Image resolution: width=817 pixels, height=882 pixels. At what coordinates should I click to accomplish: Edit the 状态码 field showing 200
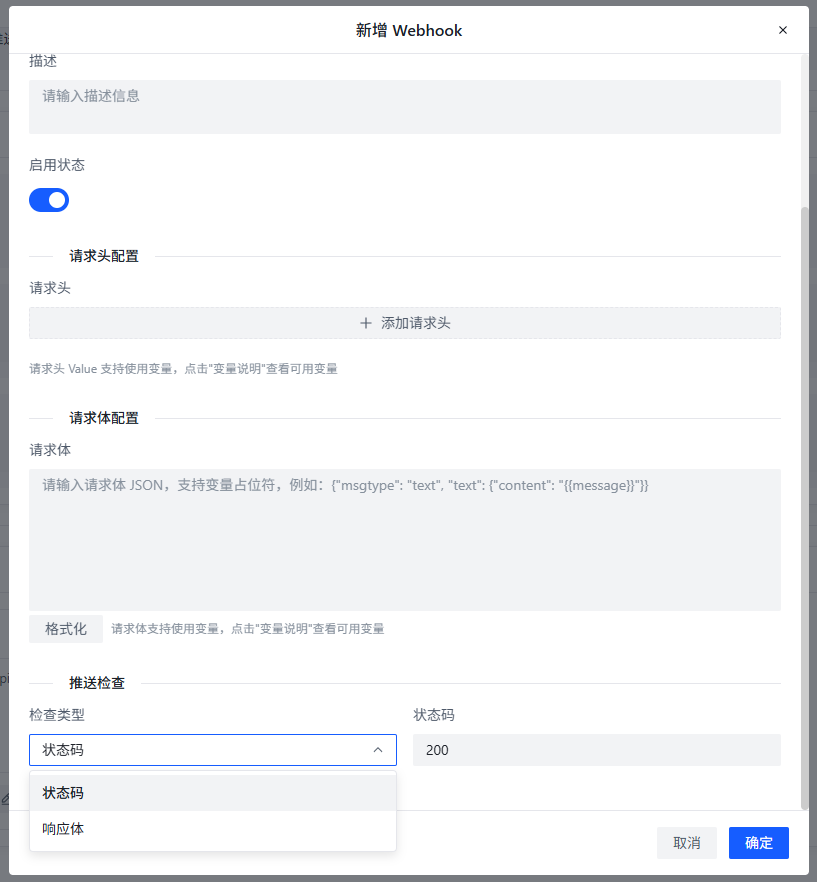596,749
